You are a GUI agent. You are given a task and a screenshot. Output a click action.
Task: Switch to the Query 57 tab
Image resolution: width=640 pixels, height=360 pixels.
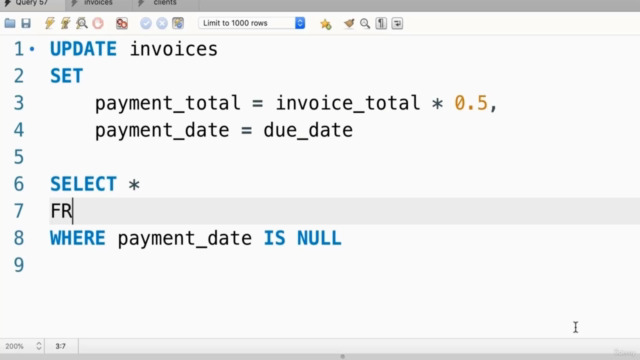coord(32,3)
